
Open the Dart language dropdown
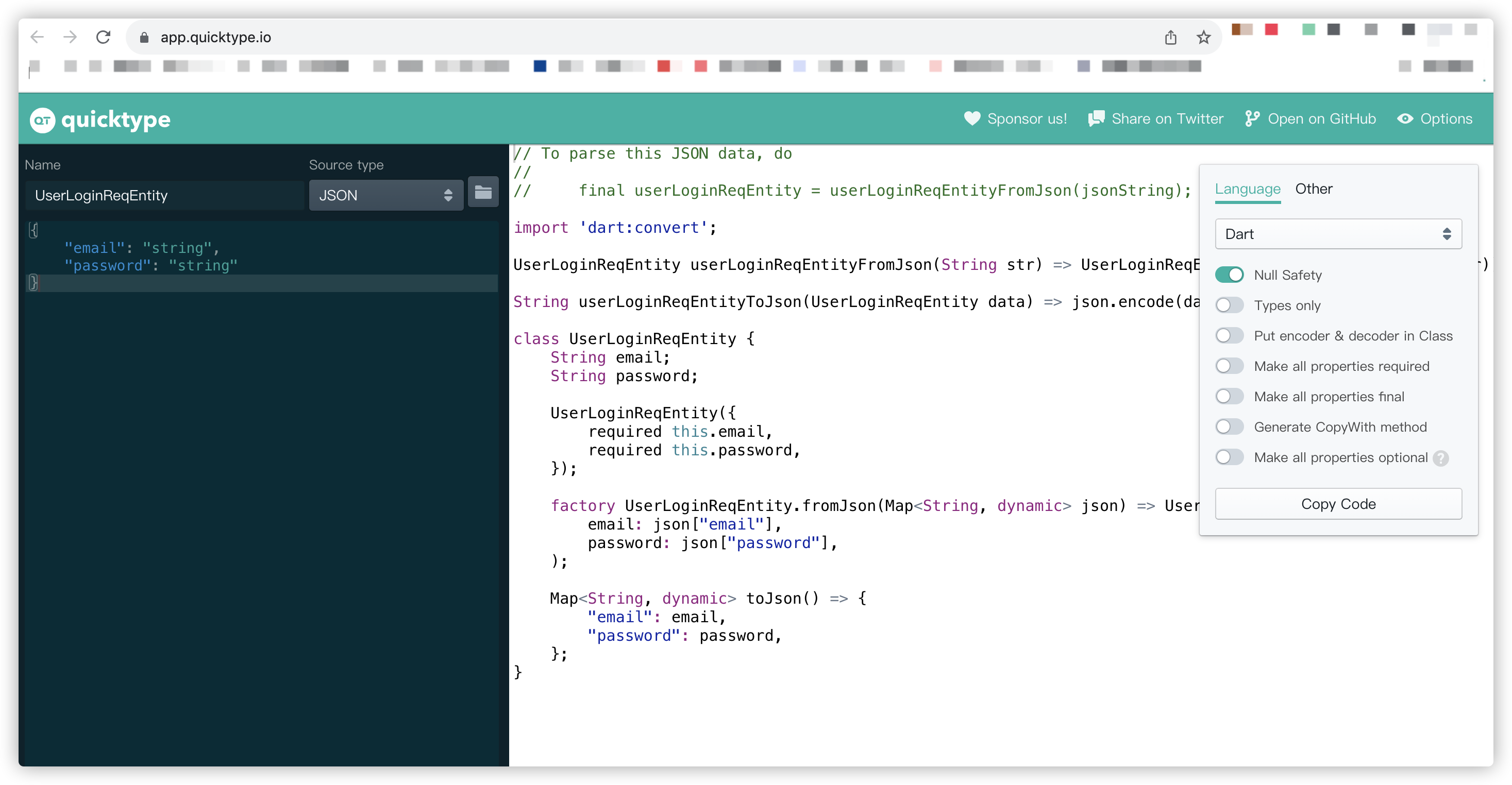pyautogui.click(x=1338, y=234)
